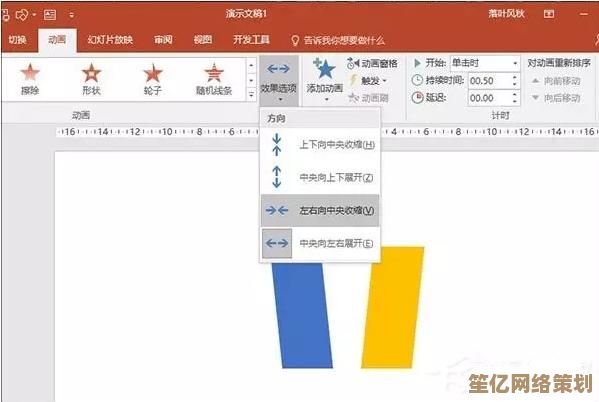Click 向后移动 move later
The width and height of the screenshot is (599, 402).
556,98
